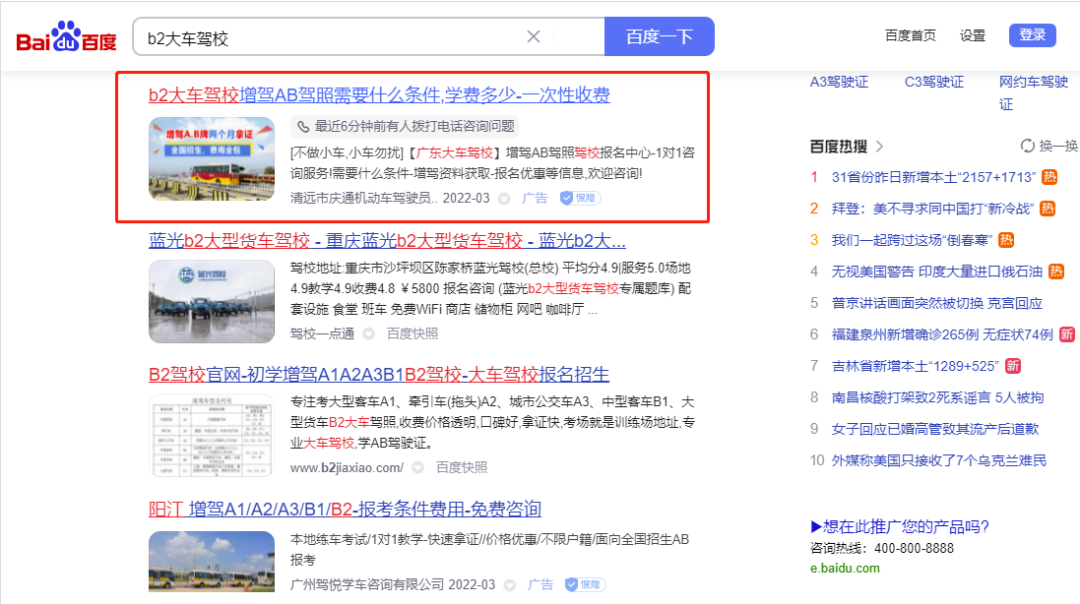
Task: Click related search 网约车驾驶证
Action: (x=1033, y=93)
